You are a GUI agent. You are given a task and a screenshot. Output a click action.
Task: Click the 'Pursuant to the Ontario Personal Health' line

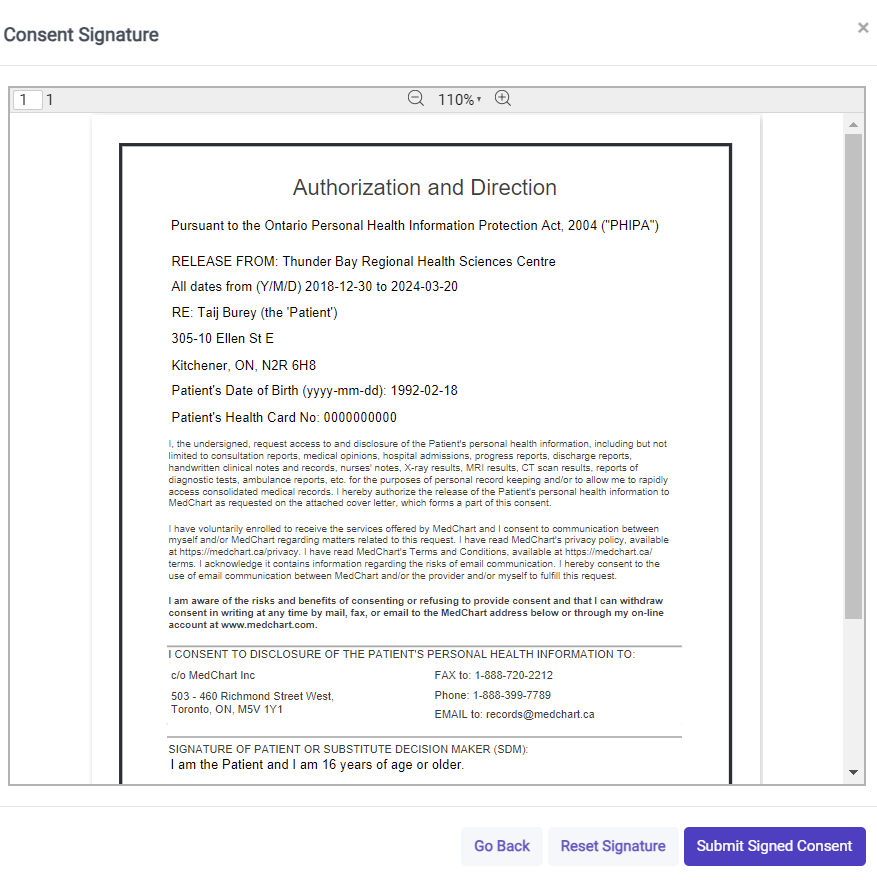(415, 226)
